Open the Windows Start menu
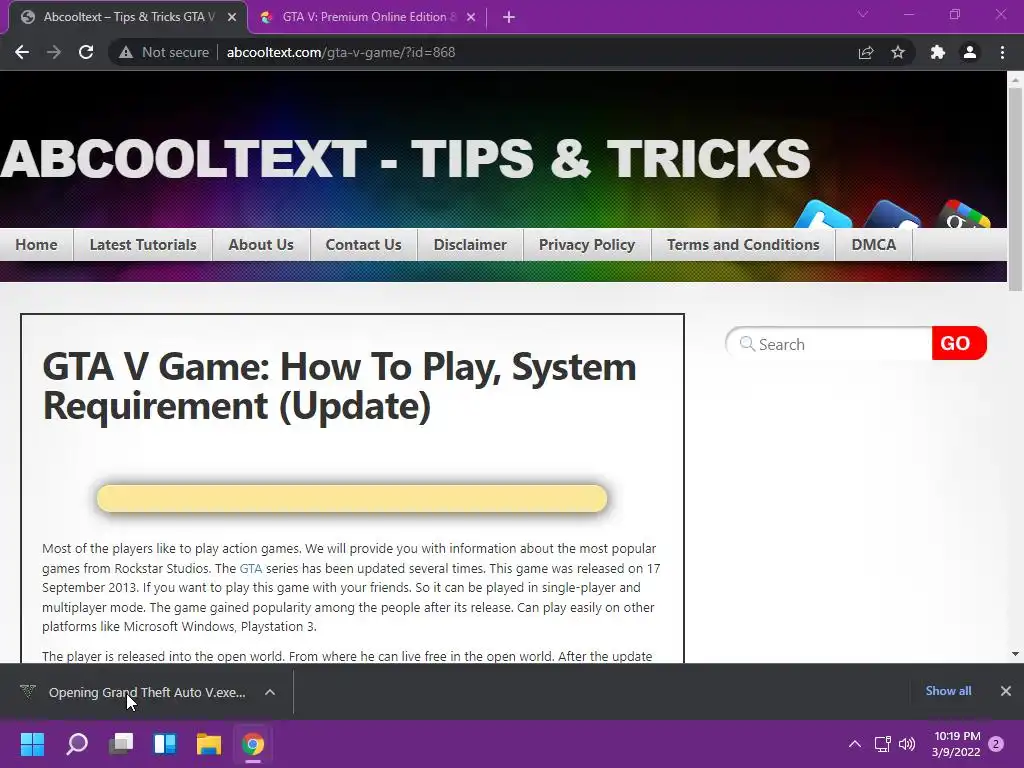Image resolution: width=1024 pixels, height=768 pixels. [x=33, y=744]
